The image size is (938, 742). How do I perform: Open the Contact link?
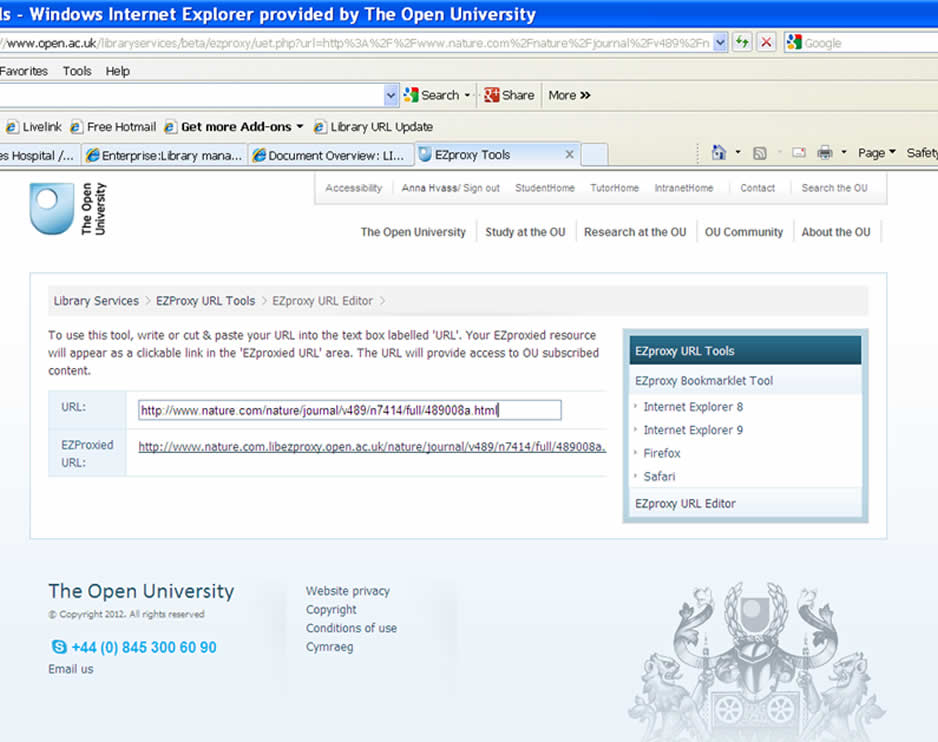[x=757, y=188]
